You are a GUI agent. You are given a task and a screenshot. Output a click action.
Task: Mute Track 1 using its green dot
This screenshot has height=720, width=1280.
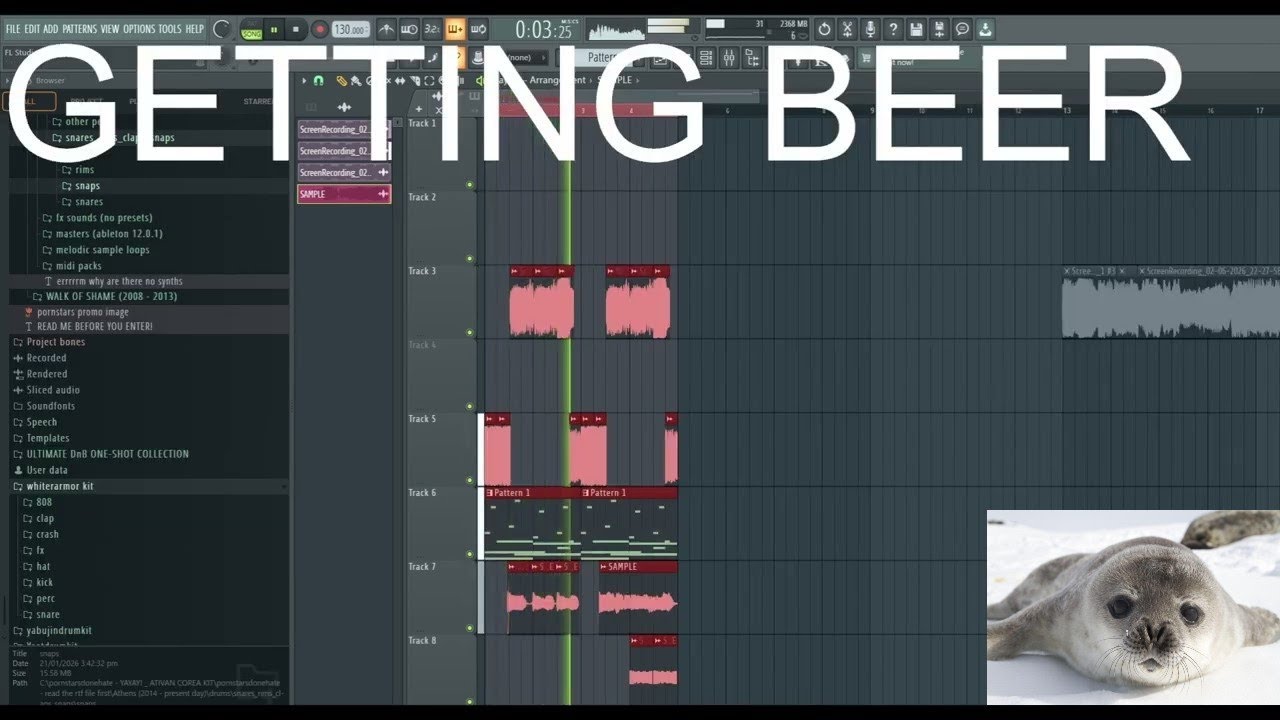[470, 185]
